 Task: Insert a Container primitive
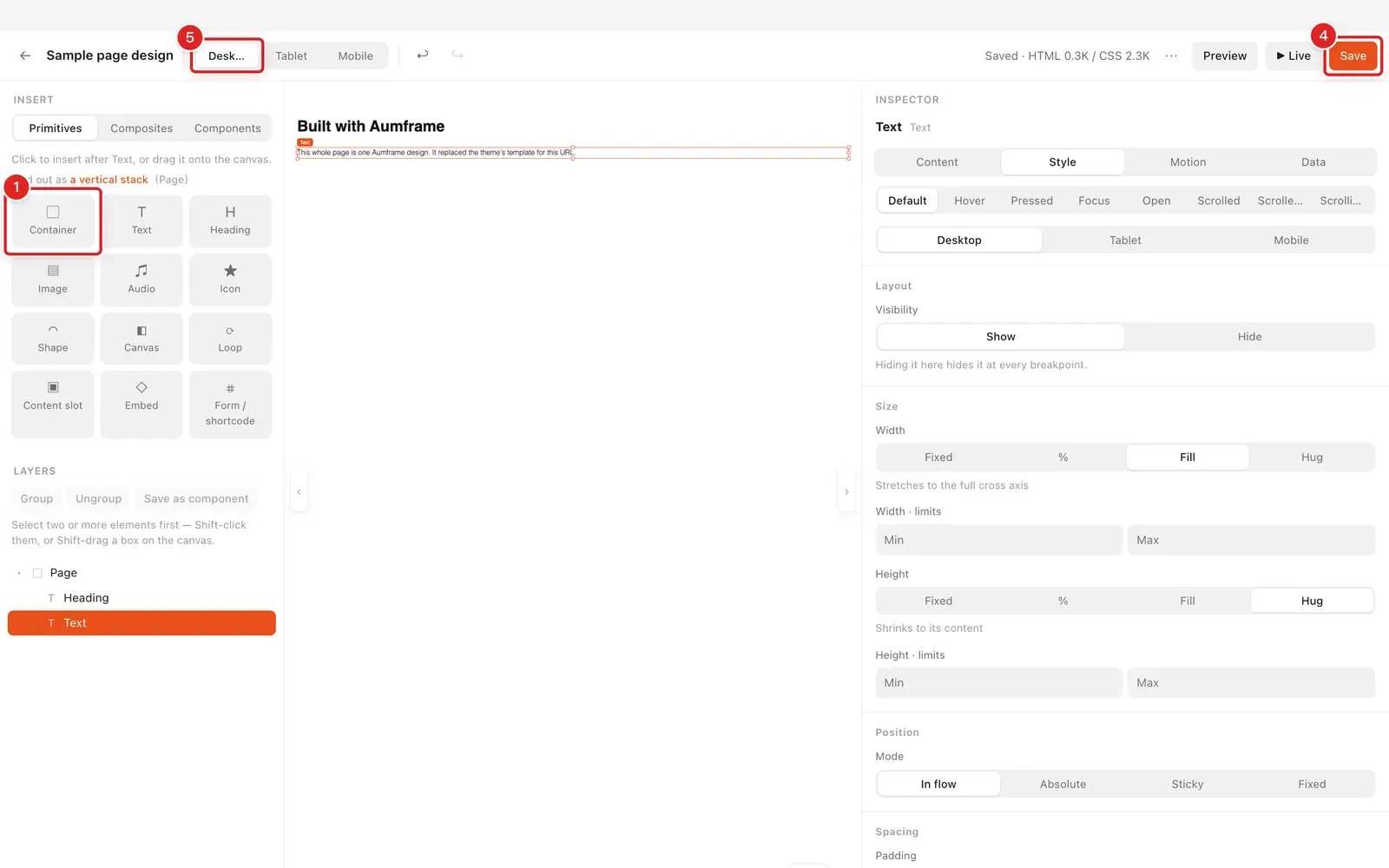pos(53,220)
